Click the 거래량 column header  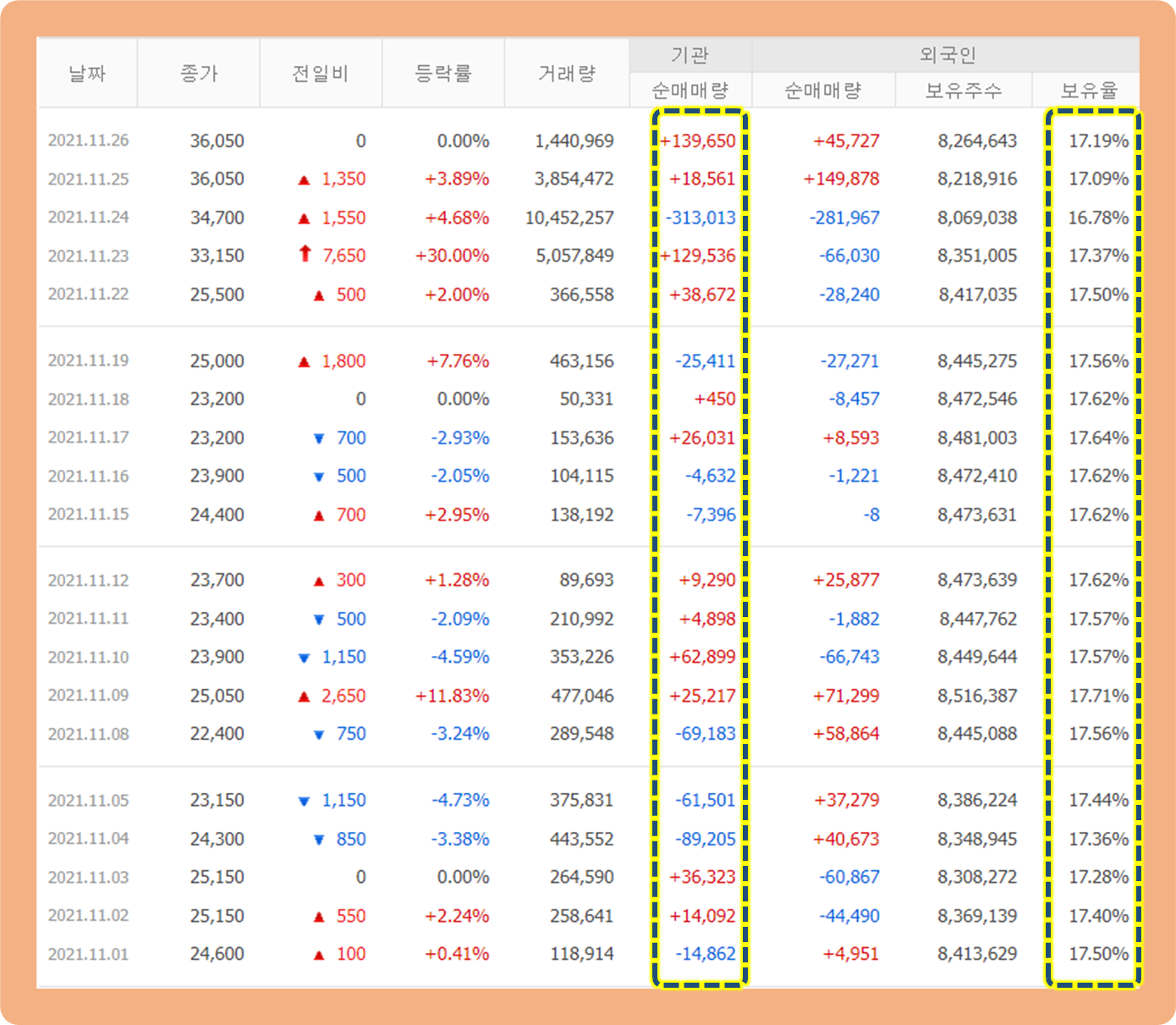[567, 74]
